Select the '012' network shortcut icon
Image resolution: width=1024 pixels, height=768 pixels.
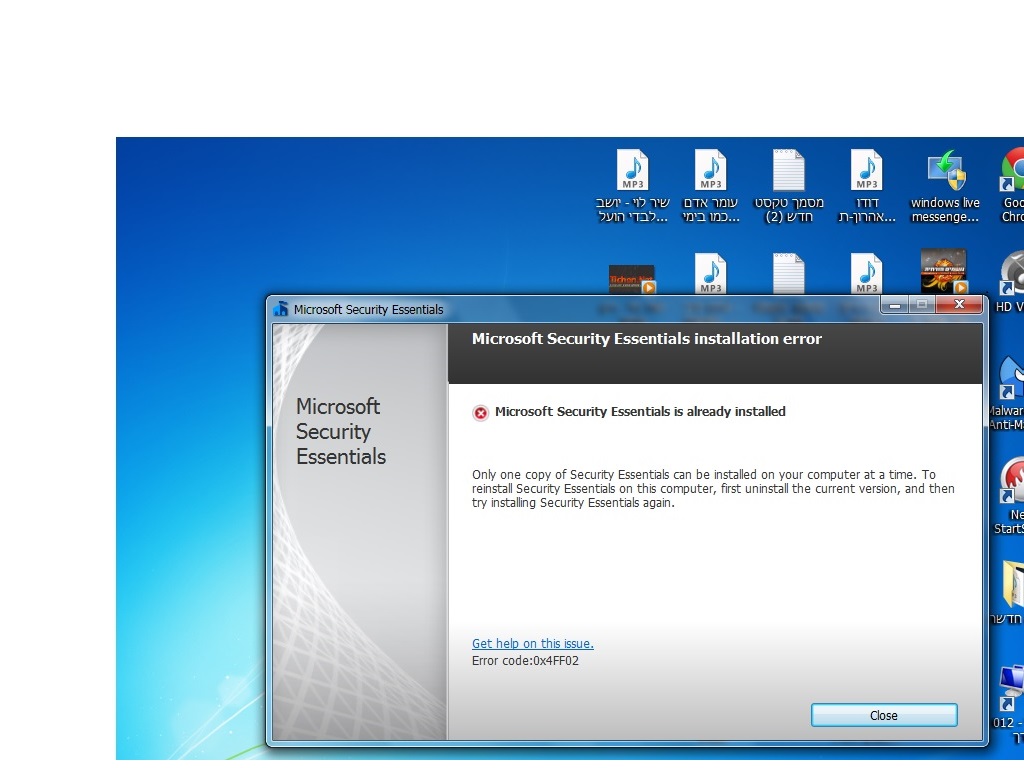(1011, 686)
